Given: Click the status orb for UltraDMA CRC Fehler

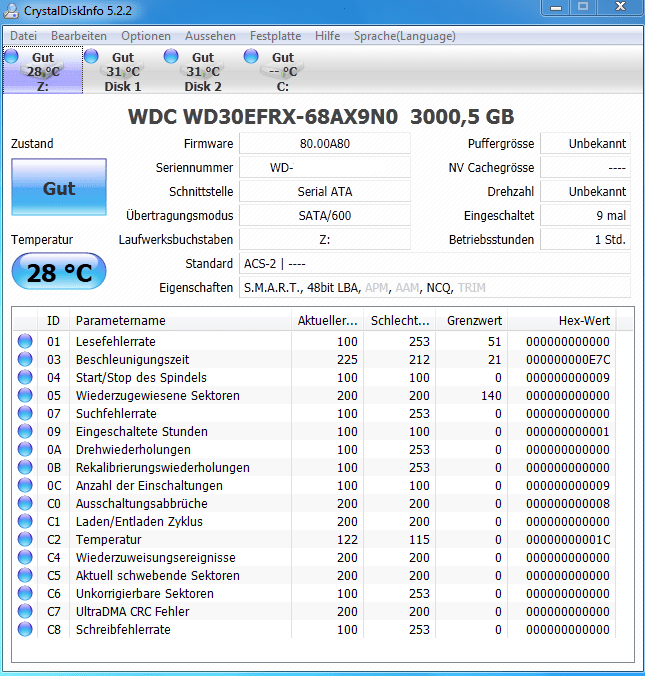Looking at the screenshot, I should pos(25,611).
